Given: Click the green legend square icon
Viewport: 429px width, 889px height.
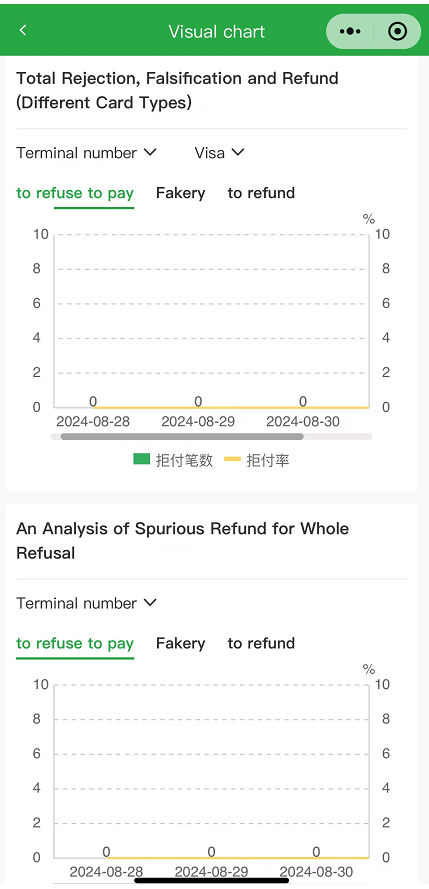Looking at the screenshot, I should [x=142, y=459].
